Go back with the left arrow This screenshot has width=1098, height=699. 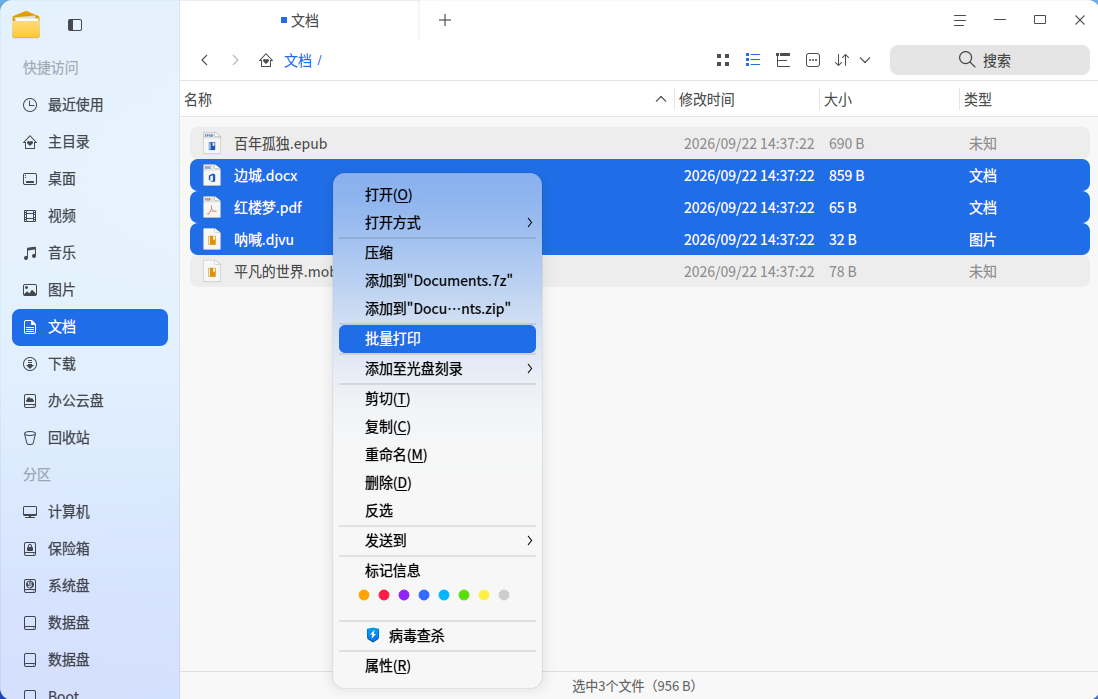point(204,60)
